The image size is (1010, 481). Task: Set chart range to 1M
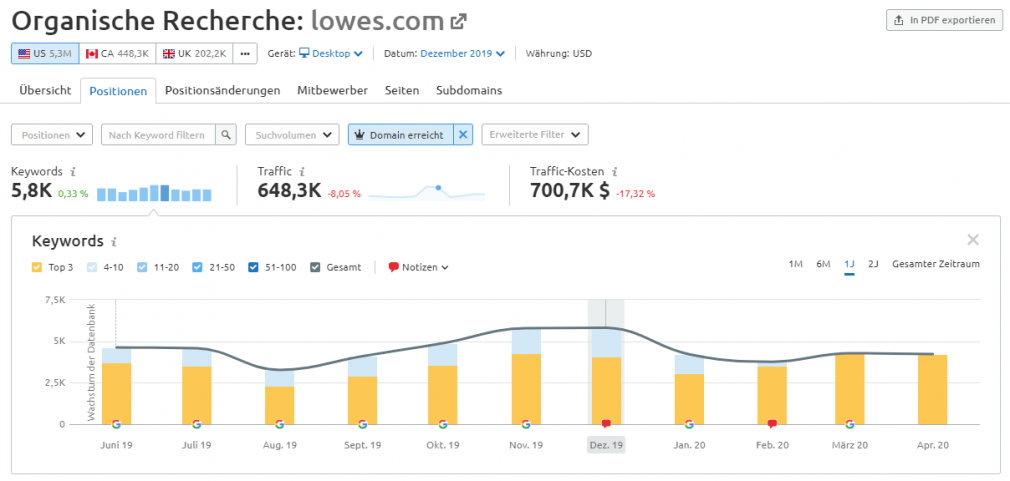(x=796, y=264)
